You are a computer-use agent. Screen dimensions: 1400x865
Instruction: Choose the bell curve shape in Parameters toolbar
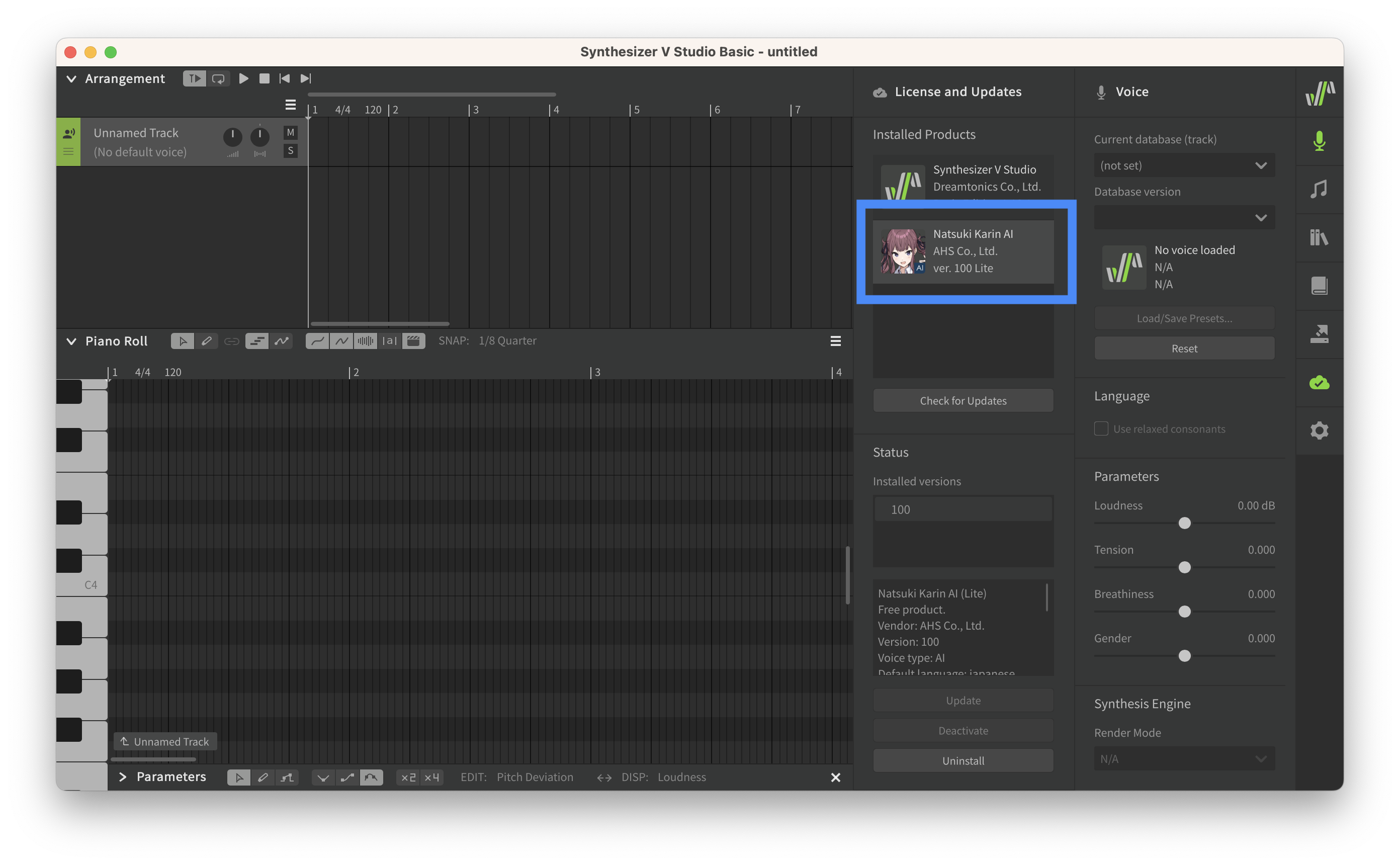point(371,777)
